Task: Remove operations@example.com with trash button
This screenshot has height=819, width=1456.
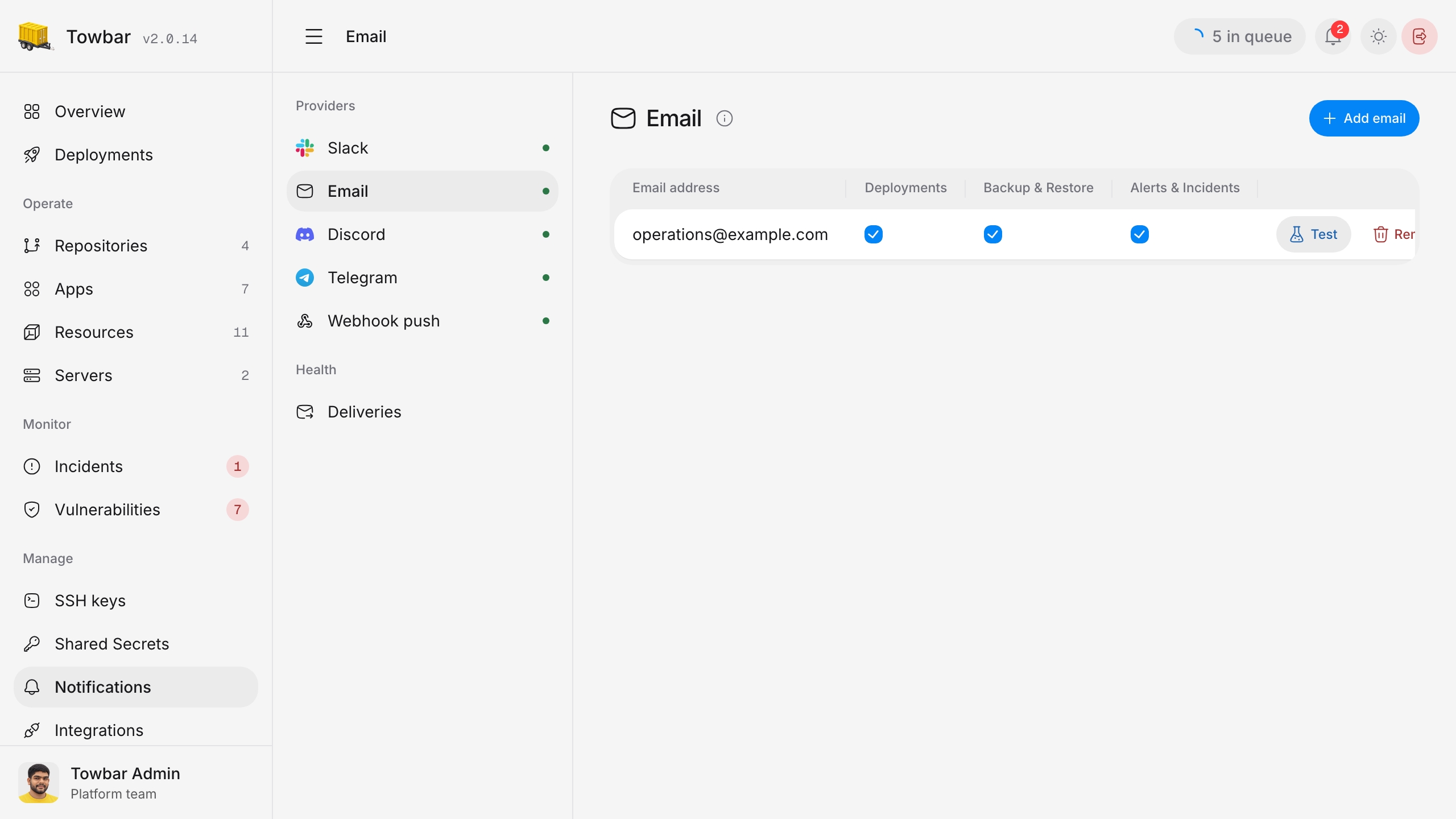Action: [1393, 234]
